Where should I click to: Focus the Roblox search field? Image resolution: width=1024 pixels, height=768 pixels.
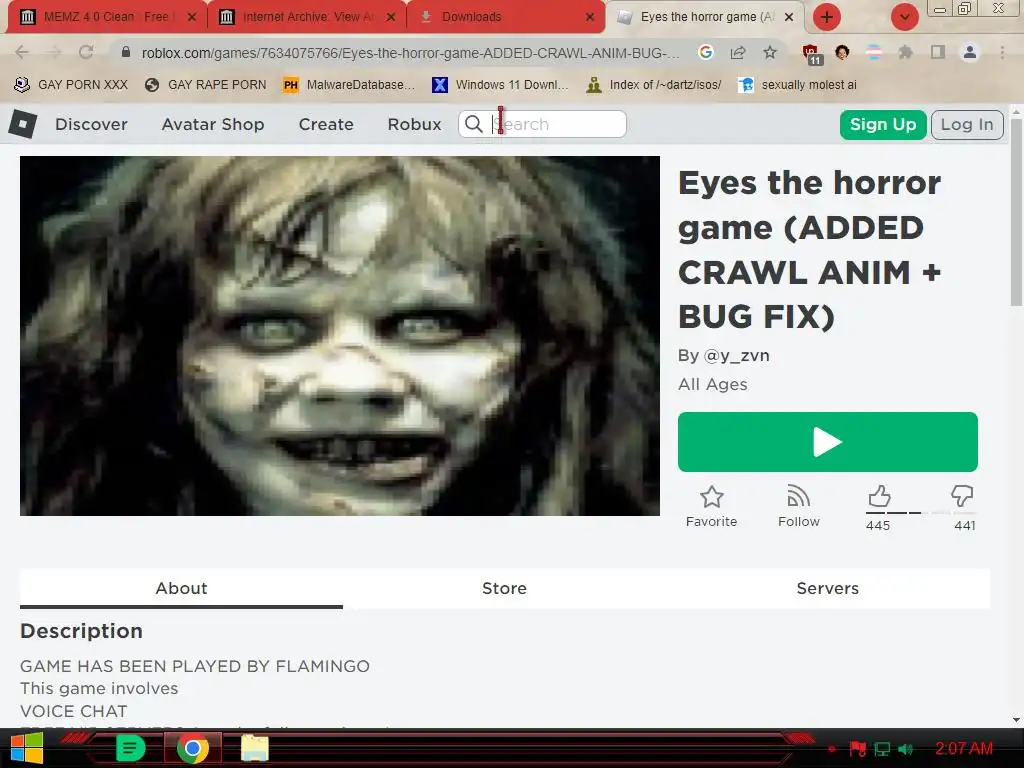[x=543, y=124]
